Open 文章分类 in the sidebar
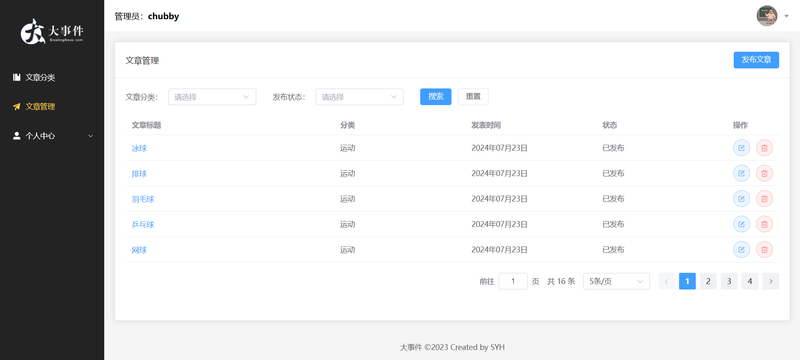Image resolution: width=800 pixels, height=360 pixels. click(x=52, y=78)
